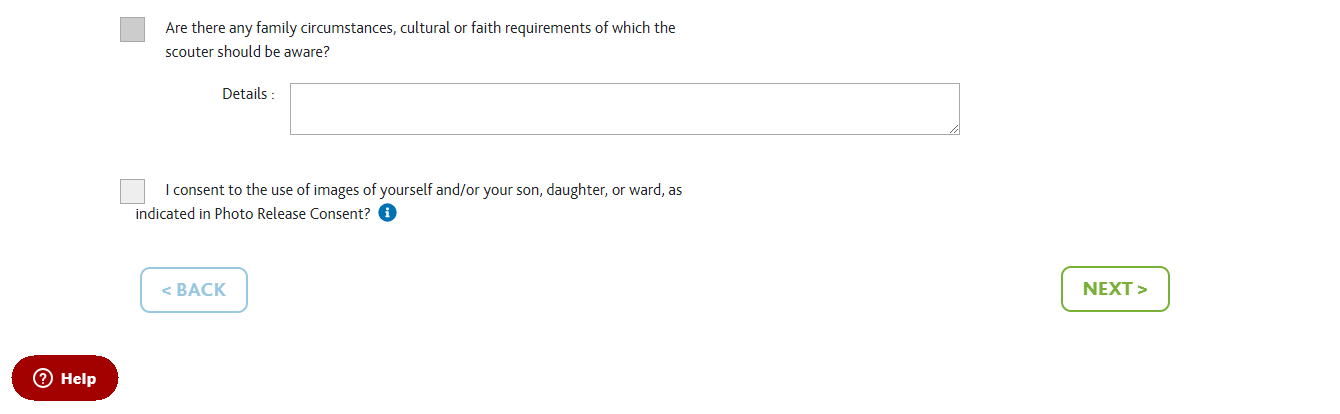Click the 'Are there any family circumstances' label
The width and height of the screenshot is (1340, 414).
click(x=420, y=40)
